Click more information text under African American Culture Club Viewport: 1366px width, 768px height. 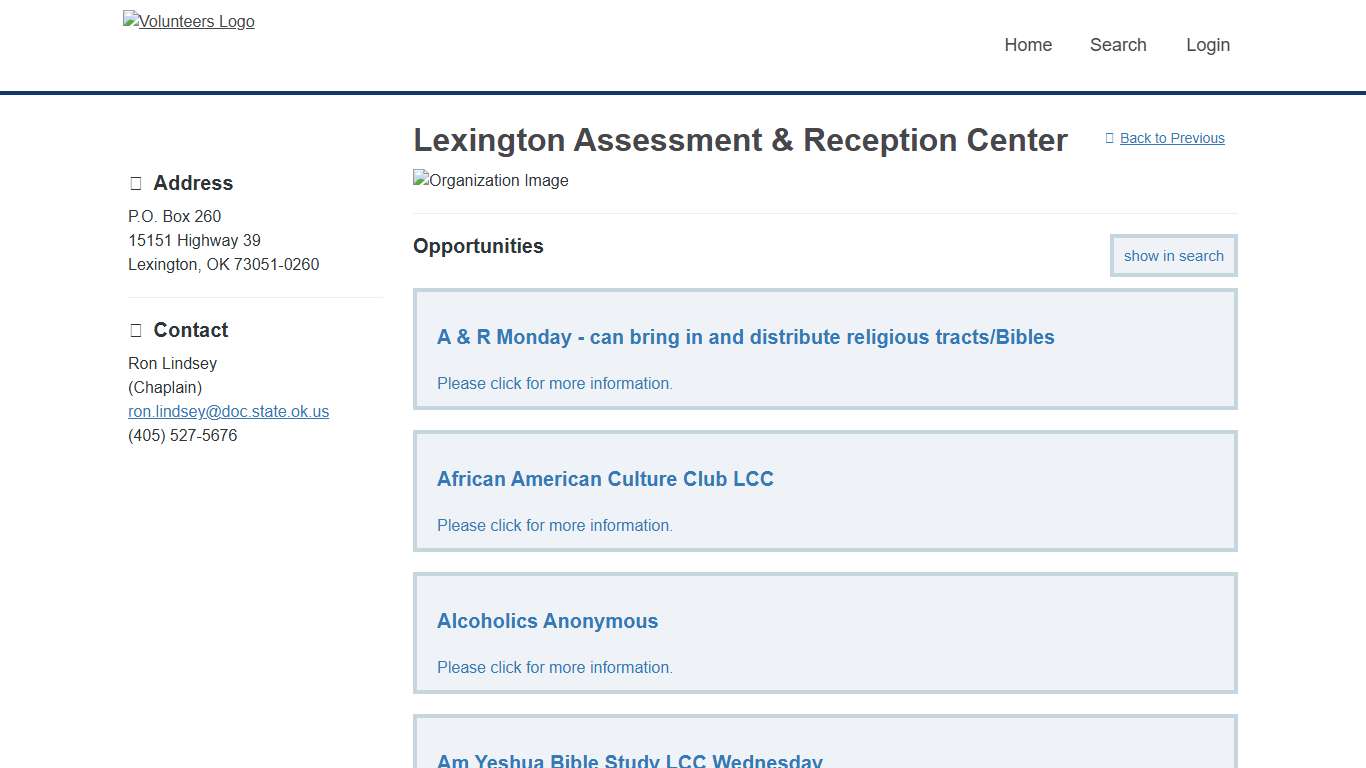[555, 525]
